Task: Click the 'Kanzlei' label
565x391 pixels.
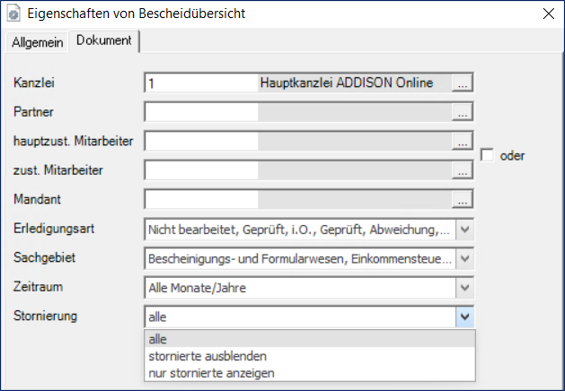Action: tap(34, 83)
